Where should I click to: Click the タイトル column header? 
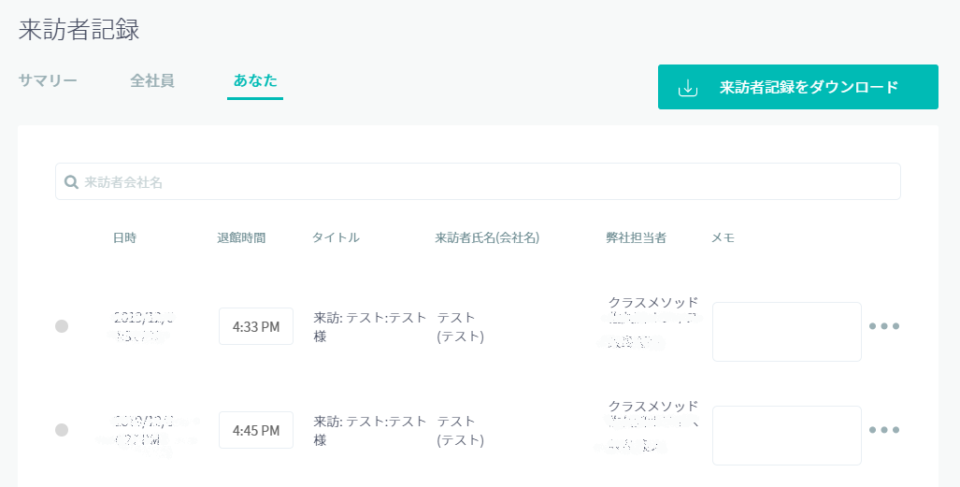pyautogui.click(x=335, y=238)
